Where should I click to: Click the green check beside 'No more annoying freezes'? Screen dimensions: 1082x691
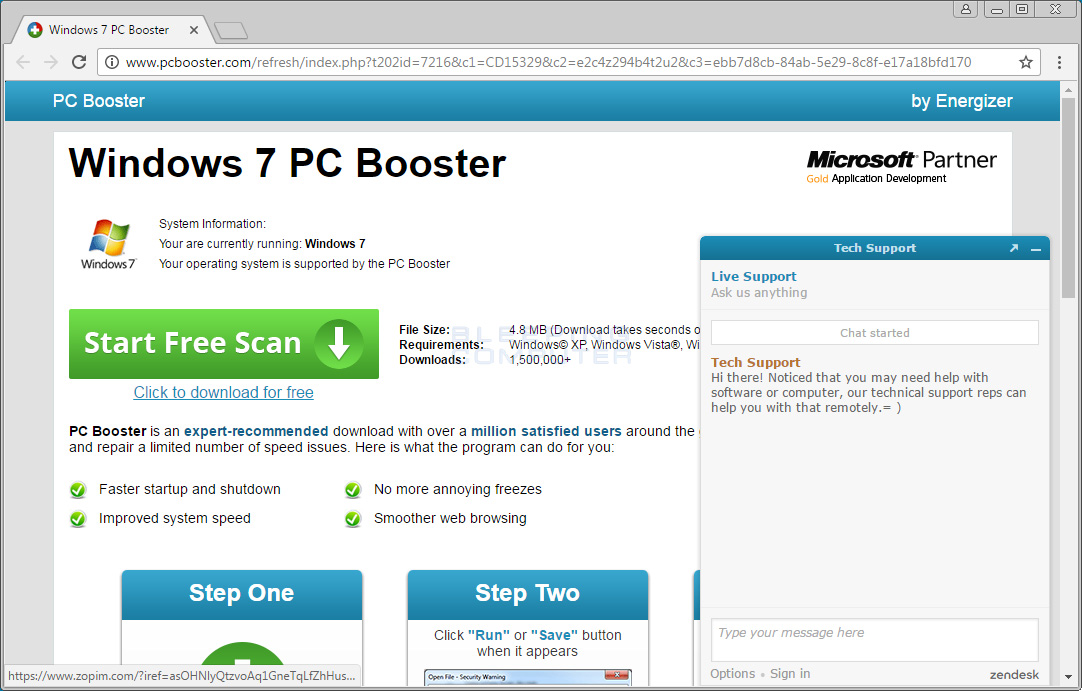pos(353,490)
